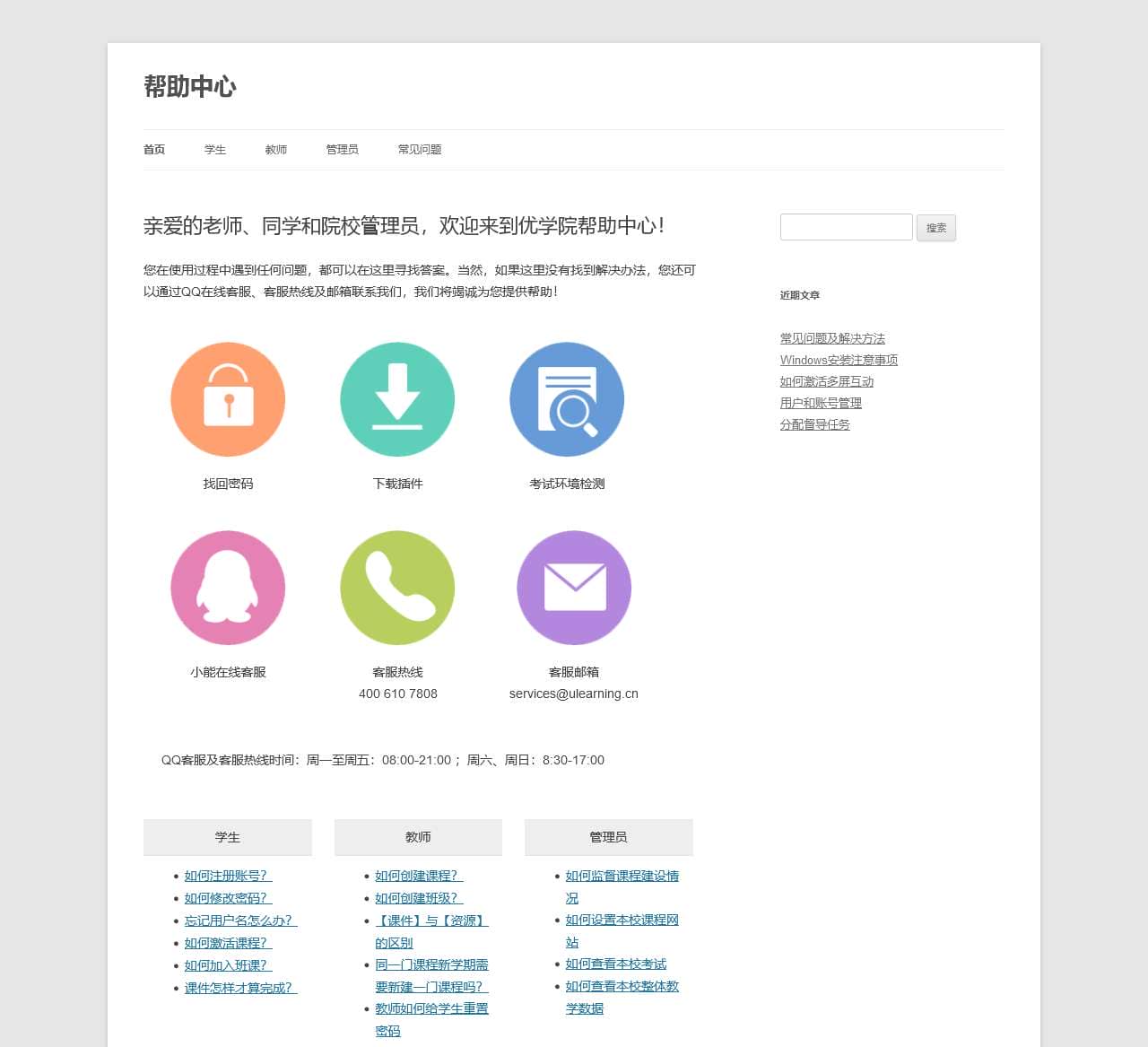Click the green download icon for 下载插件
This screenshot has width=1148, height=1047.
point(397,399)
